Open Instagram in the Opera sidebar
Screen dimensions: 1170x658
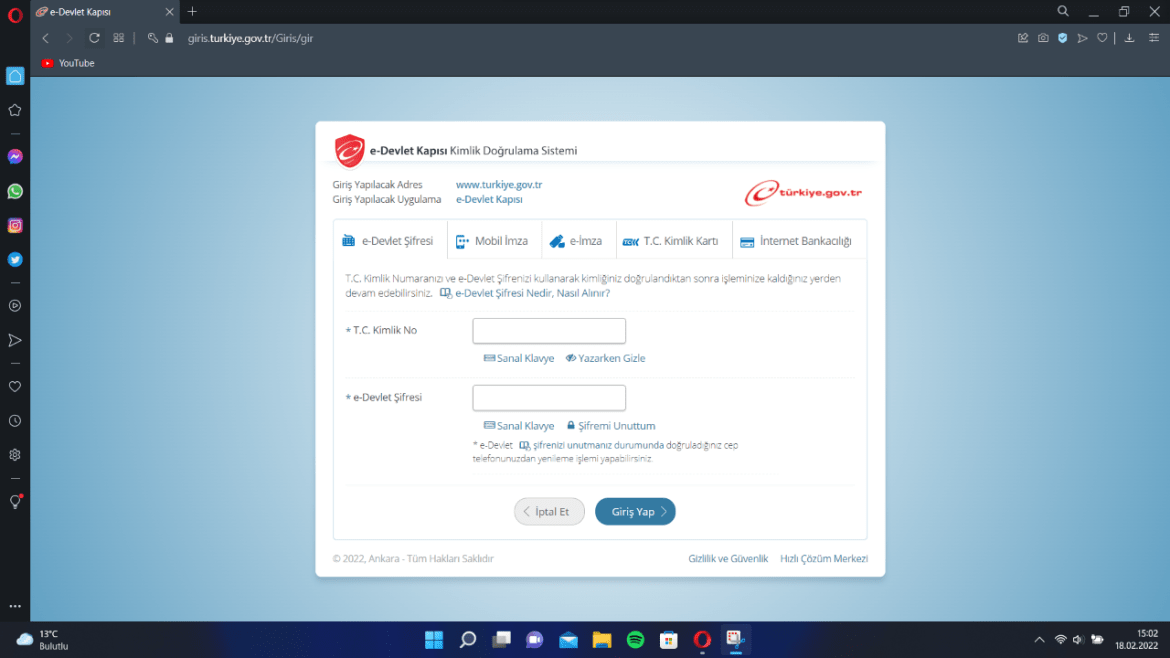click(x=15, y=226)
